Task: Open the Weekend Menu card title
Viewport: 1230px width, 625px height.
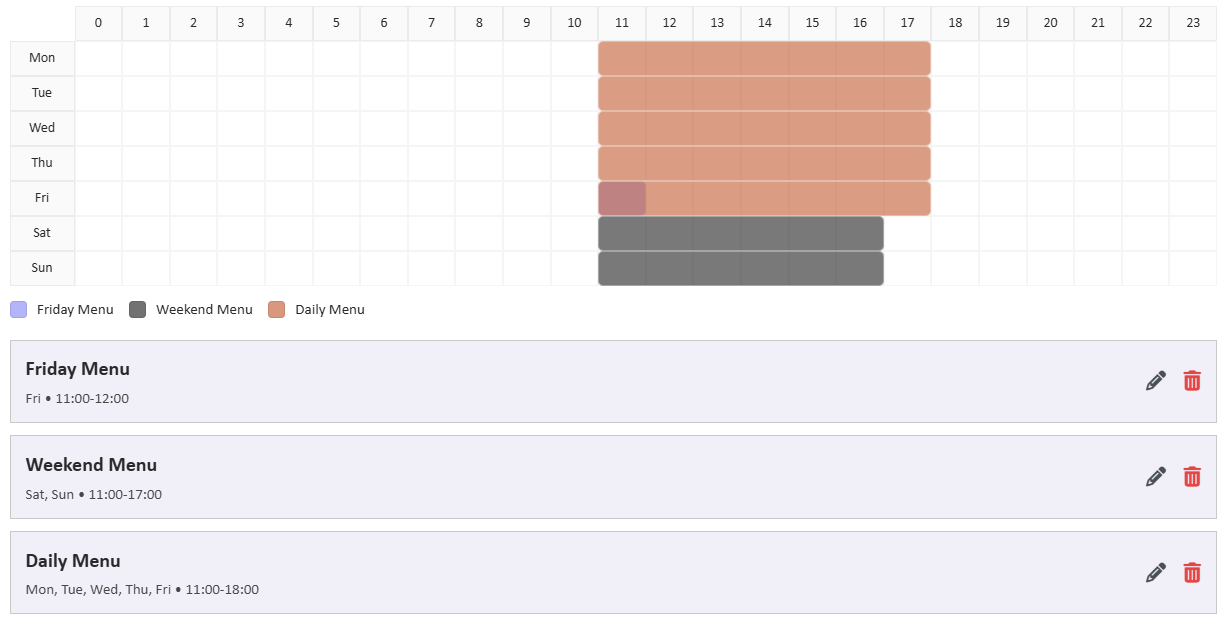Action: point(91,465)
